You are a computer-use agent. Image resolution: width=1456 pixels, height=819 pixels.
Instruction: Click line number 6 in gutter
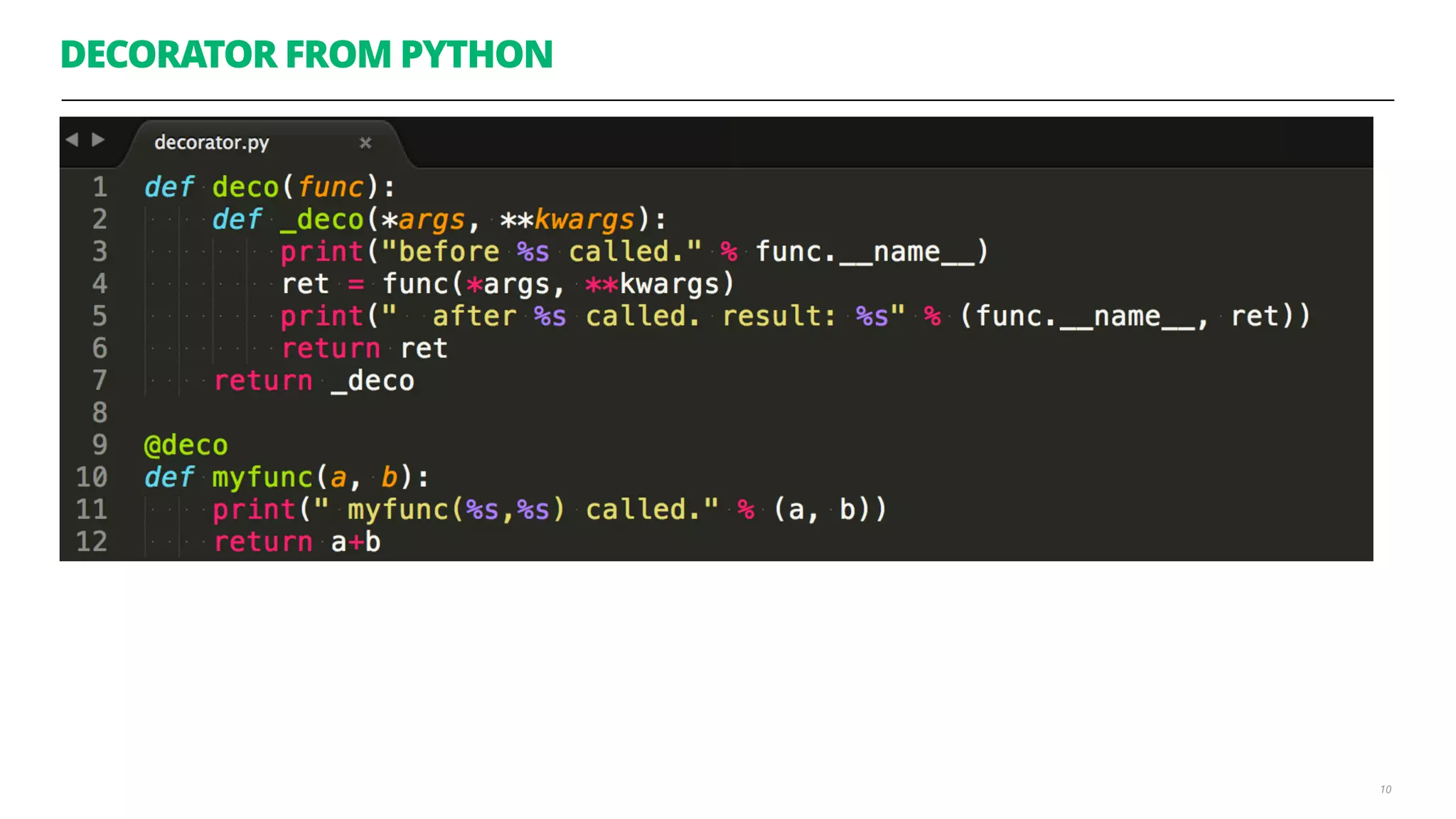pyautogui.click(x=100, y=348)
